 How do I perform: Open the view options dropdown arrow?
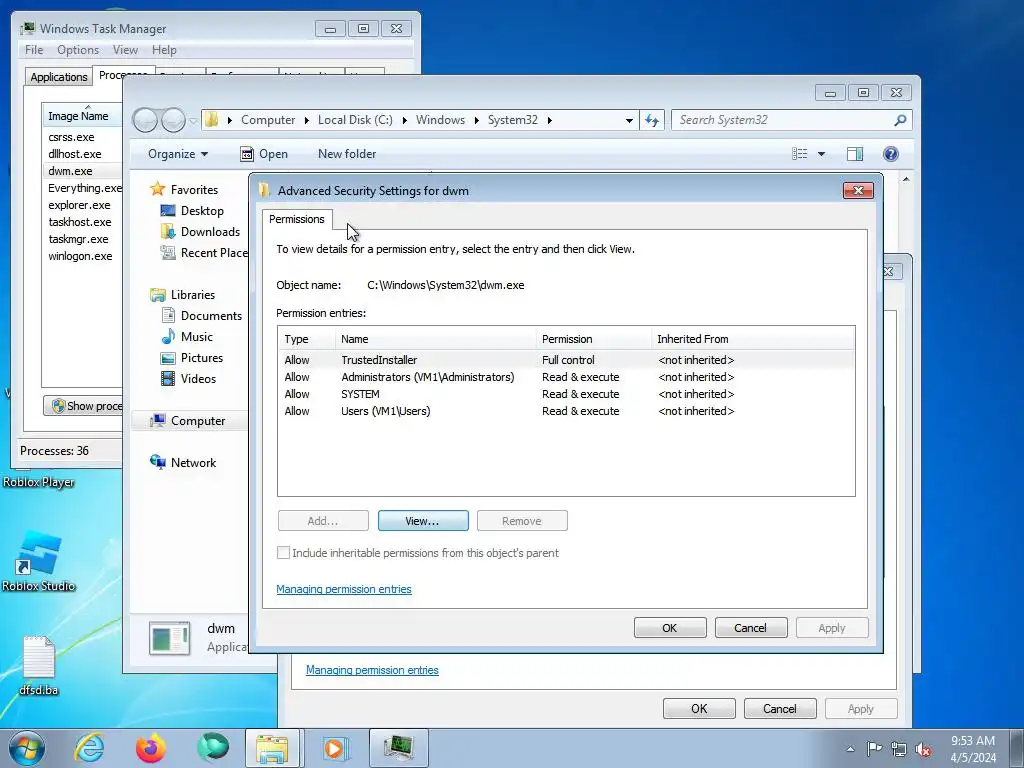pos(822,154)
